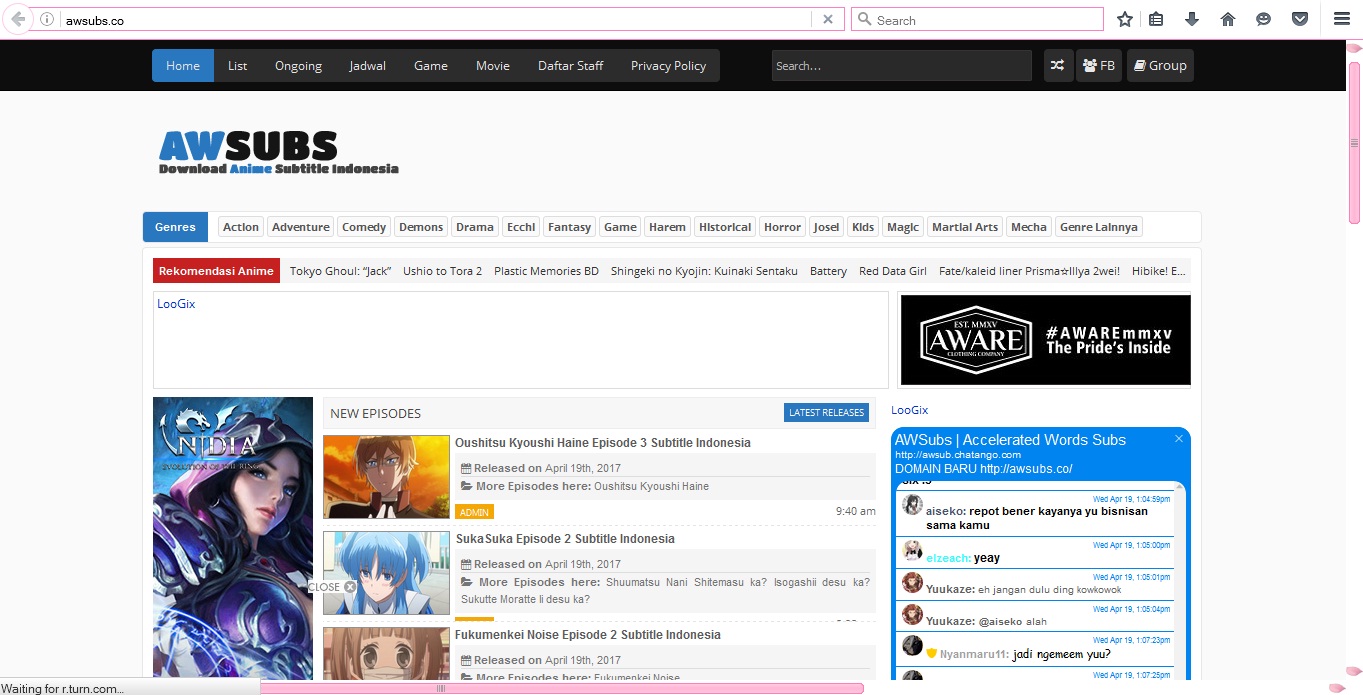1363x695 pixels.
Task: Open Daftar Staff menu item
Action: tap(570, 65)
